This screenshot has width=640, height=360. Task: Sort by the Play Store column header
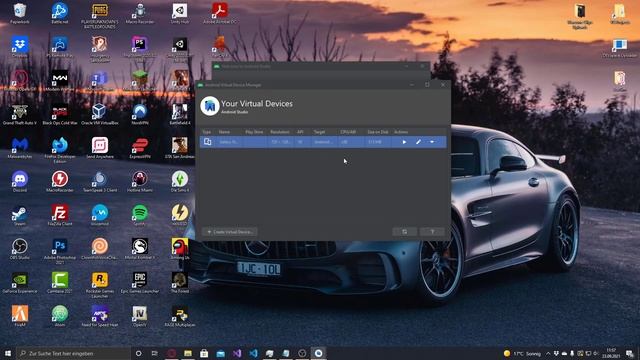[254, 132]
